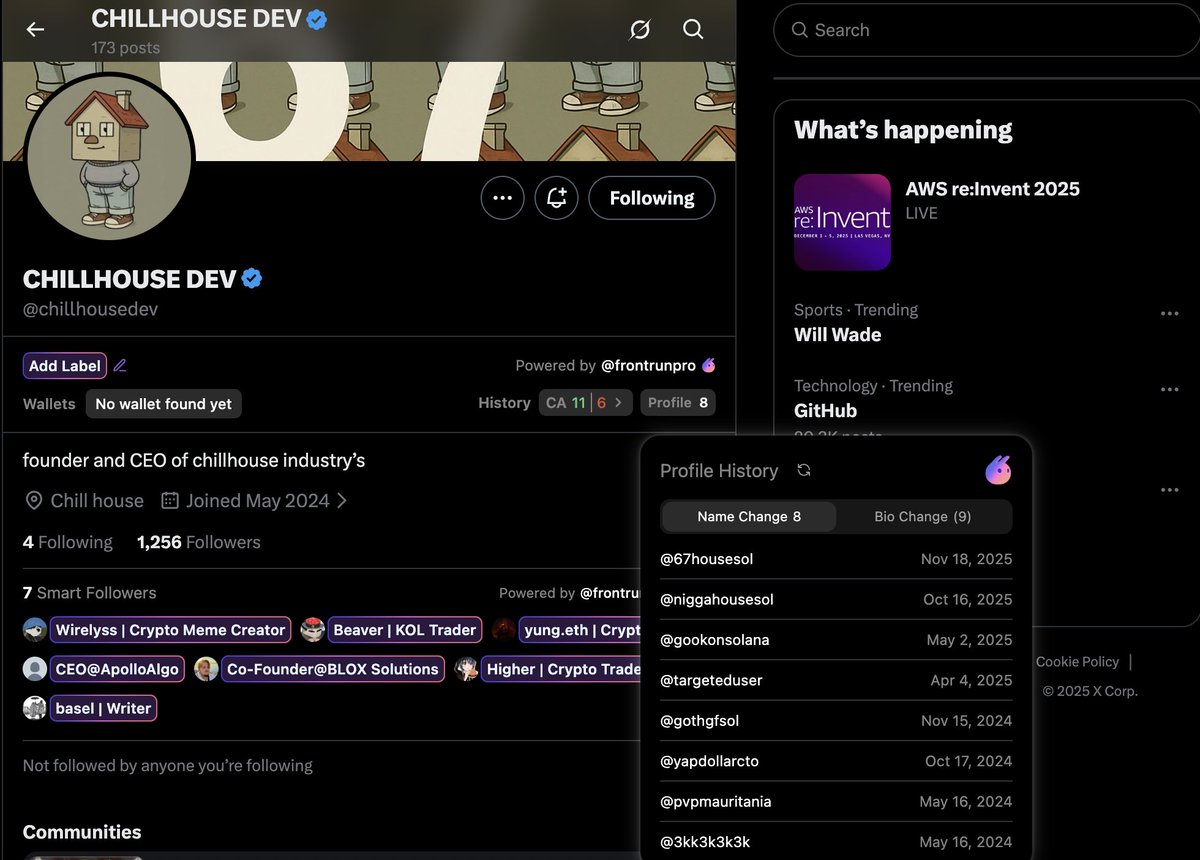Open the GitHub trending topic
Screen dimensions: 1200x860
[x=825, y=411]
